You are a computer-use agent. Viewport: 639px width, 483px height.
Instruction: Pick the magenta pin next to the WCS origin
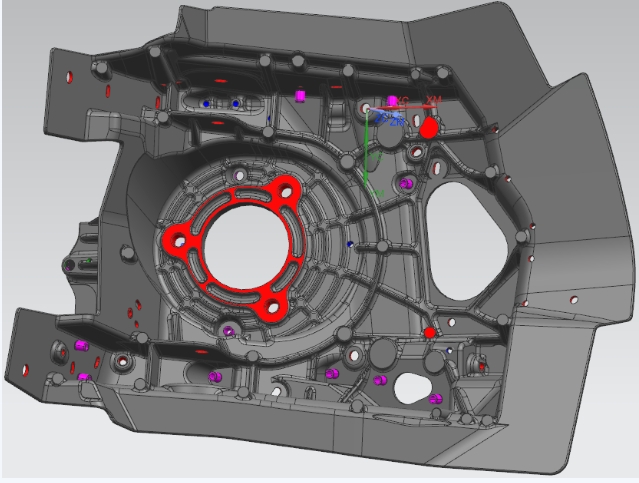tap(392, 101)
